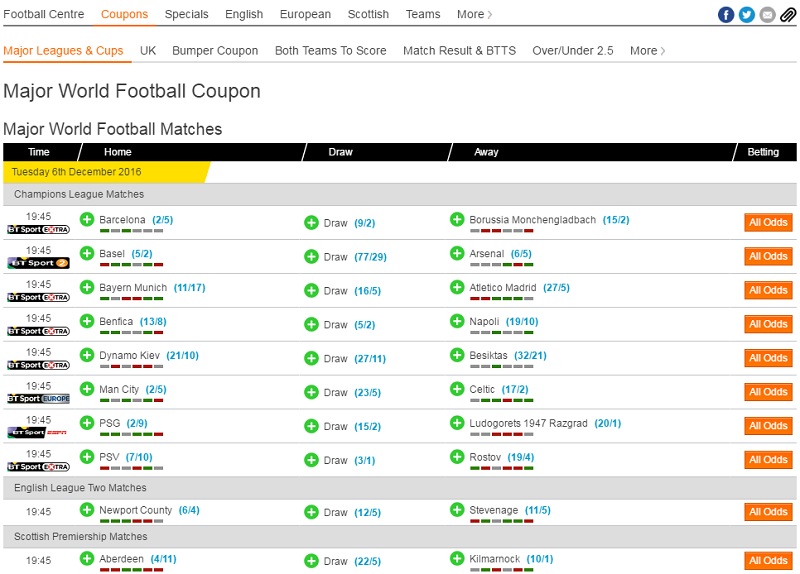The width and height of the screenshot is (800, 574).
Task: View All Odds for Barcelona match
Action: click(768, 222)
